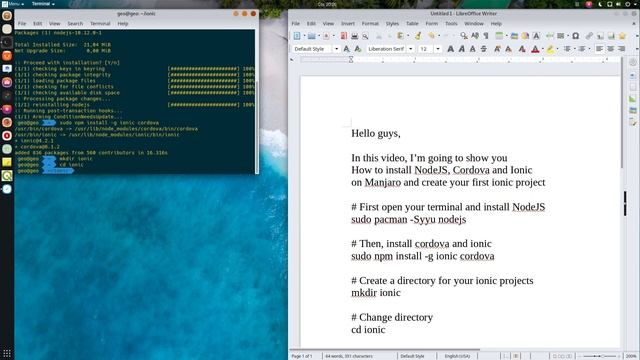Click New Style icon beside paragraph style

358,49
